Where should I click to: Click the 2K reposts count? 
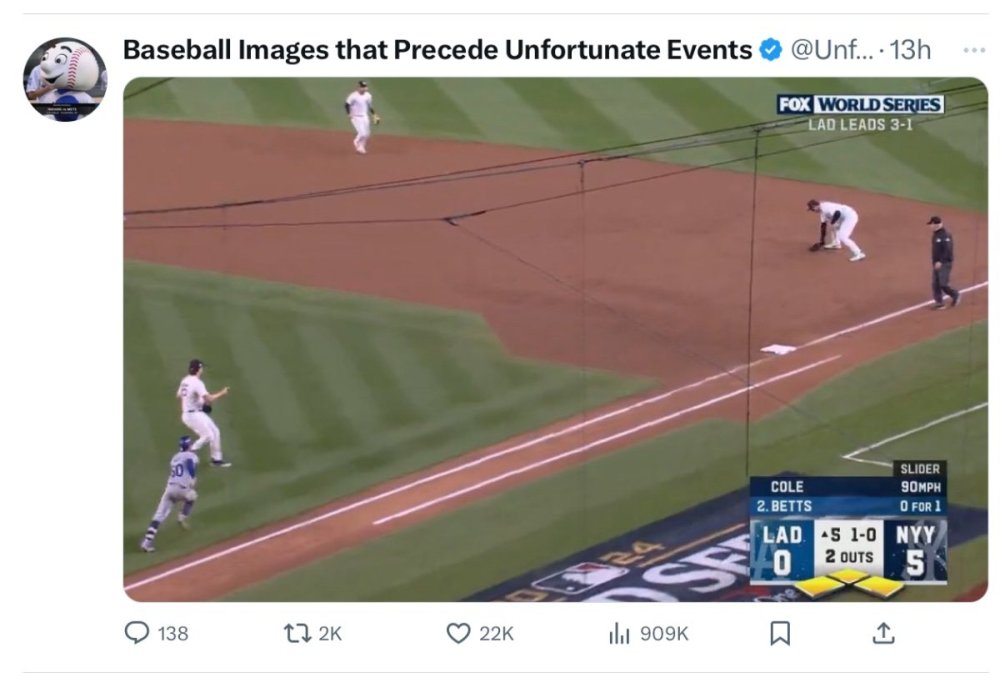(329, 633)
